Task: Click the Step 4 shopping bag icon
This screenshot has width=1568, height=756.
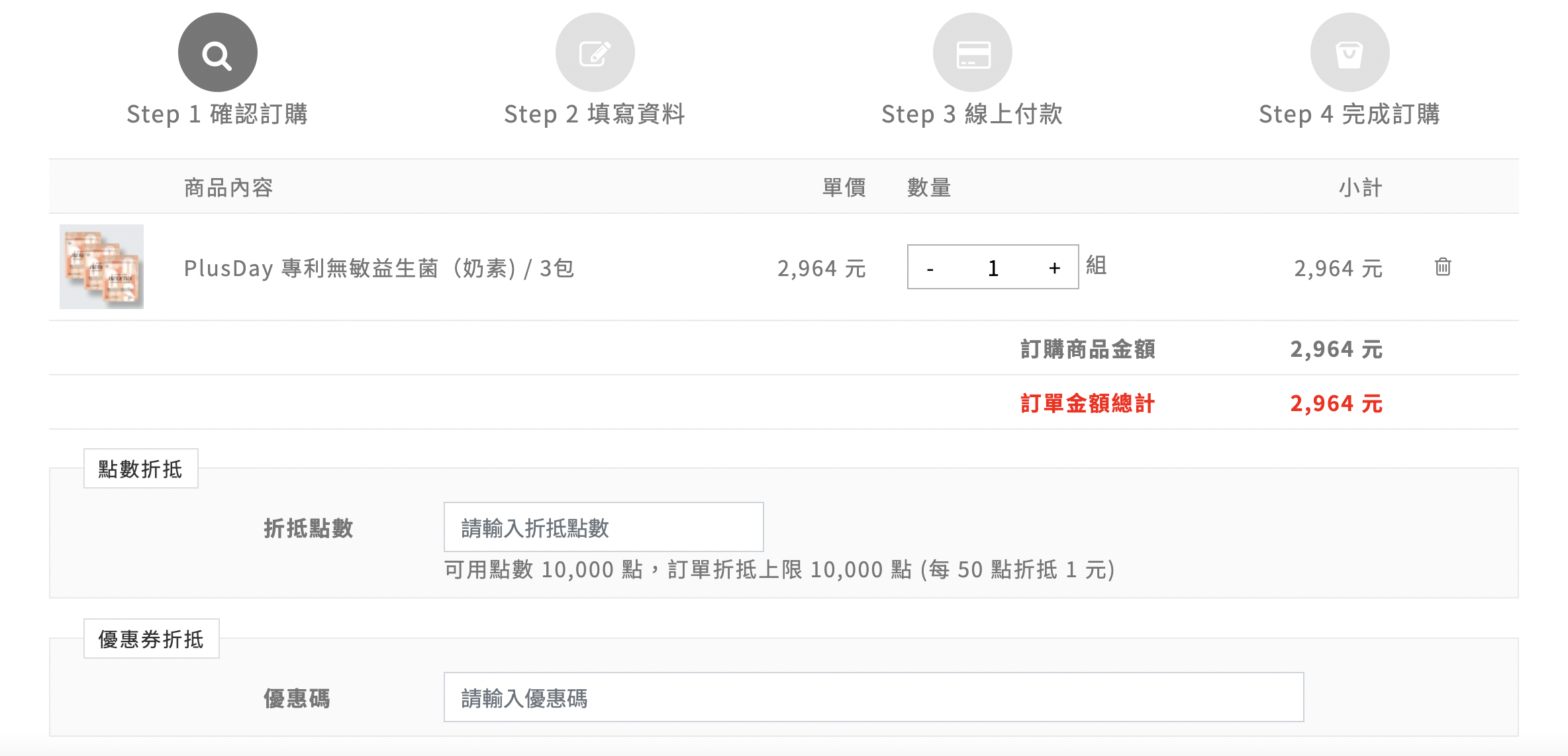Action: point(1349,52)
